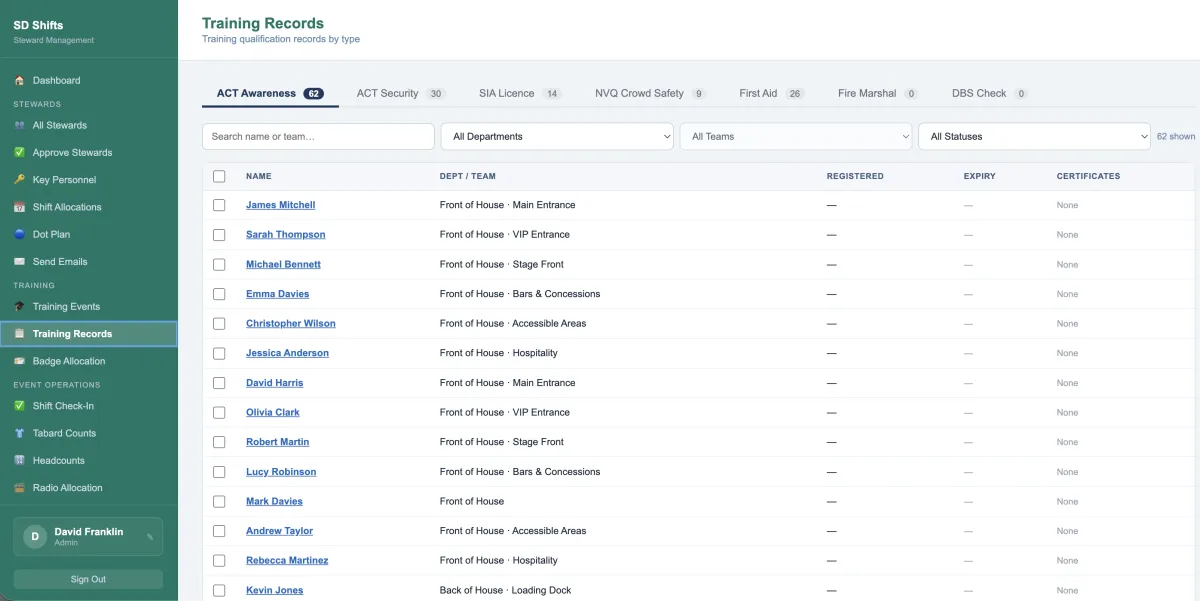Click the Dot Plan blue circle icon

pyautogui.click(x=19, y=234)
